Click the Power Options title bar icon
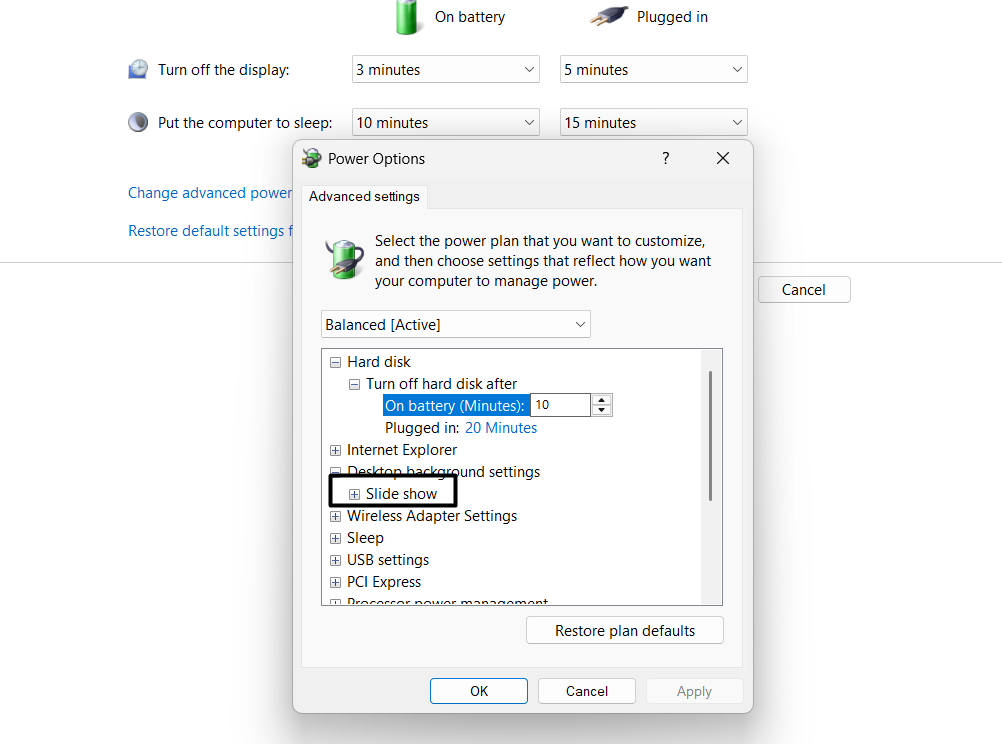The image size is (1002, 744). [x=311, y=158]
